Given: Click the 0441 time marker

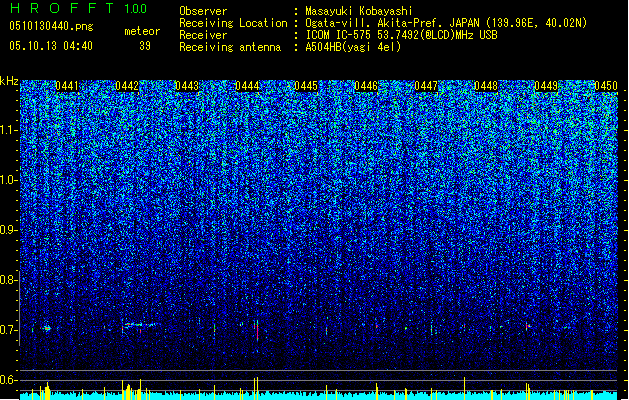Looking at the screenshot, I should (67, 86).
